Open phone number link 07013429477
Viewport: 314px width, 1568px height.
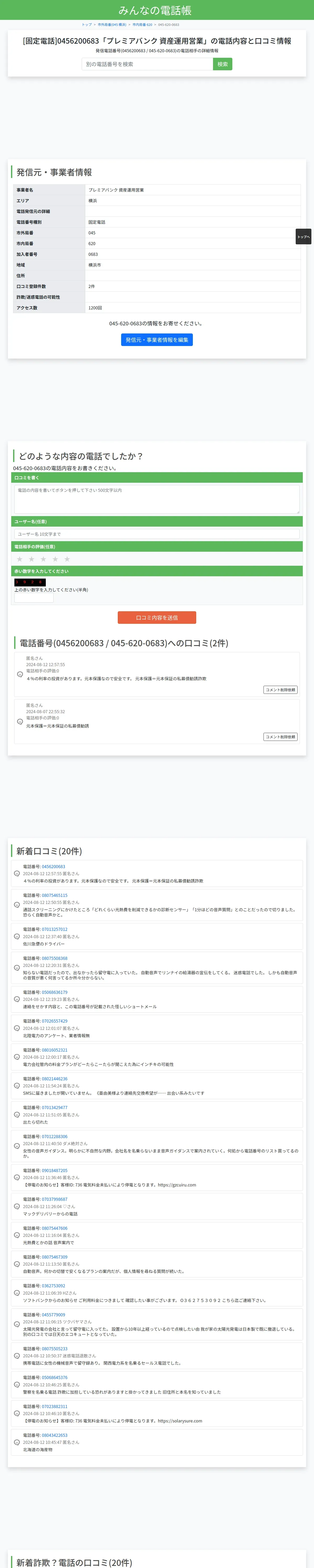coord(55,1108)
